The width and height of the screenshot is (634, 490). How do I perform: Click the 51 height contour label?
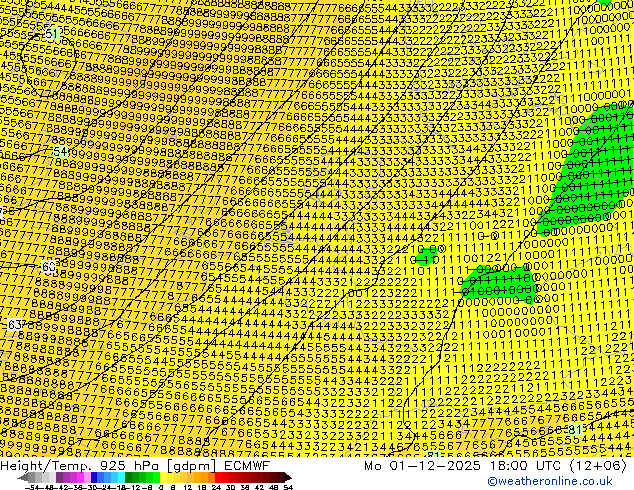[51, 34]
